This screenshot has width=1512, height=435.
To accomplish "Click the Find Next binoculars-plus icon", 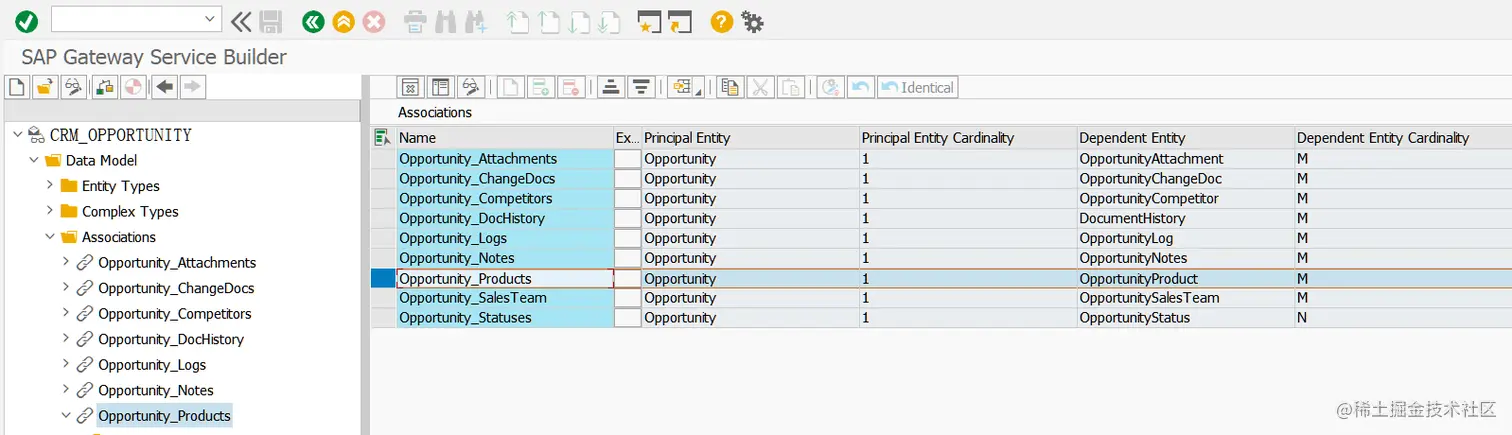I will 475,22.
